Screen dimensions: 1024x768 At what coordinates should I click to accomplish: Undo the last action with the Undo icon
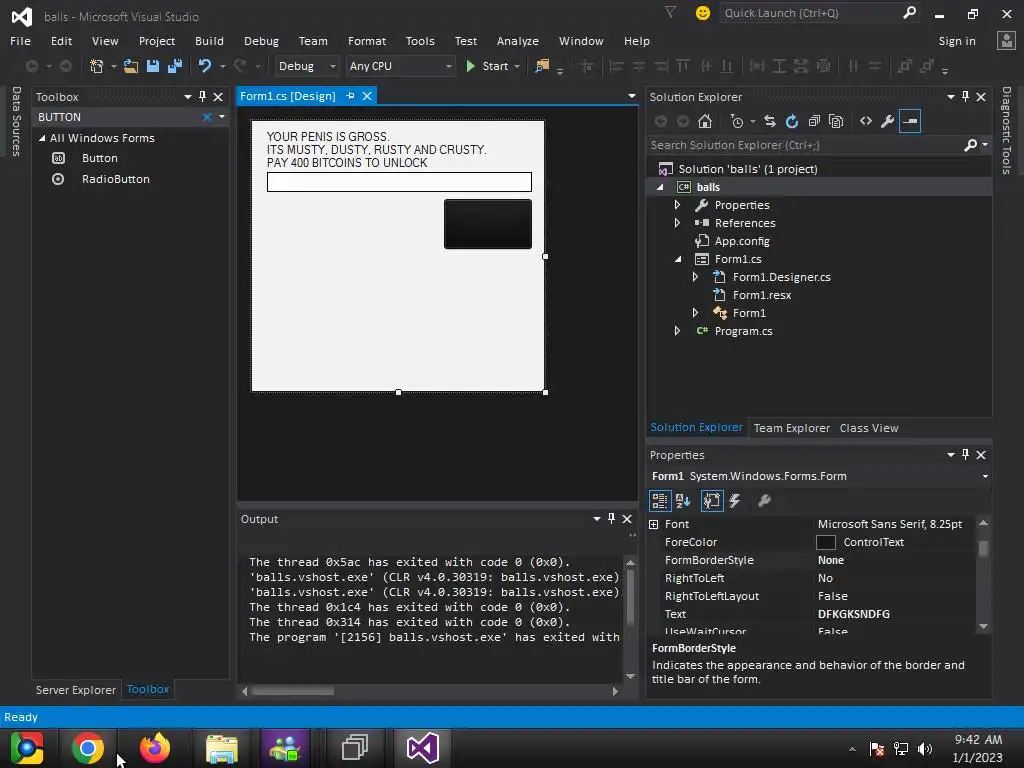coord(204,66)
